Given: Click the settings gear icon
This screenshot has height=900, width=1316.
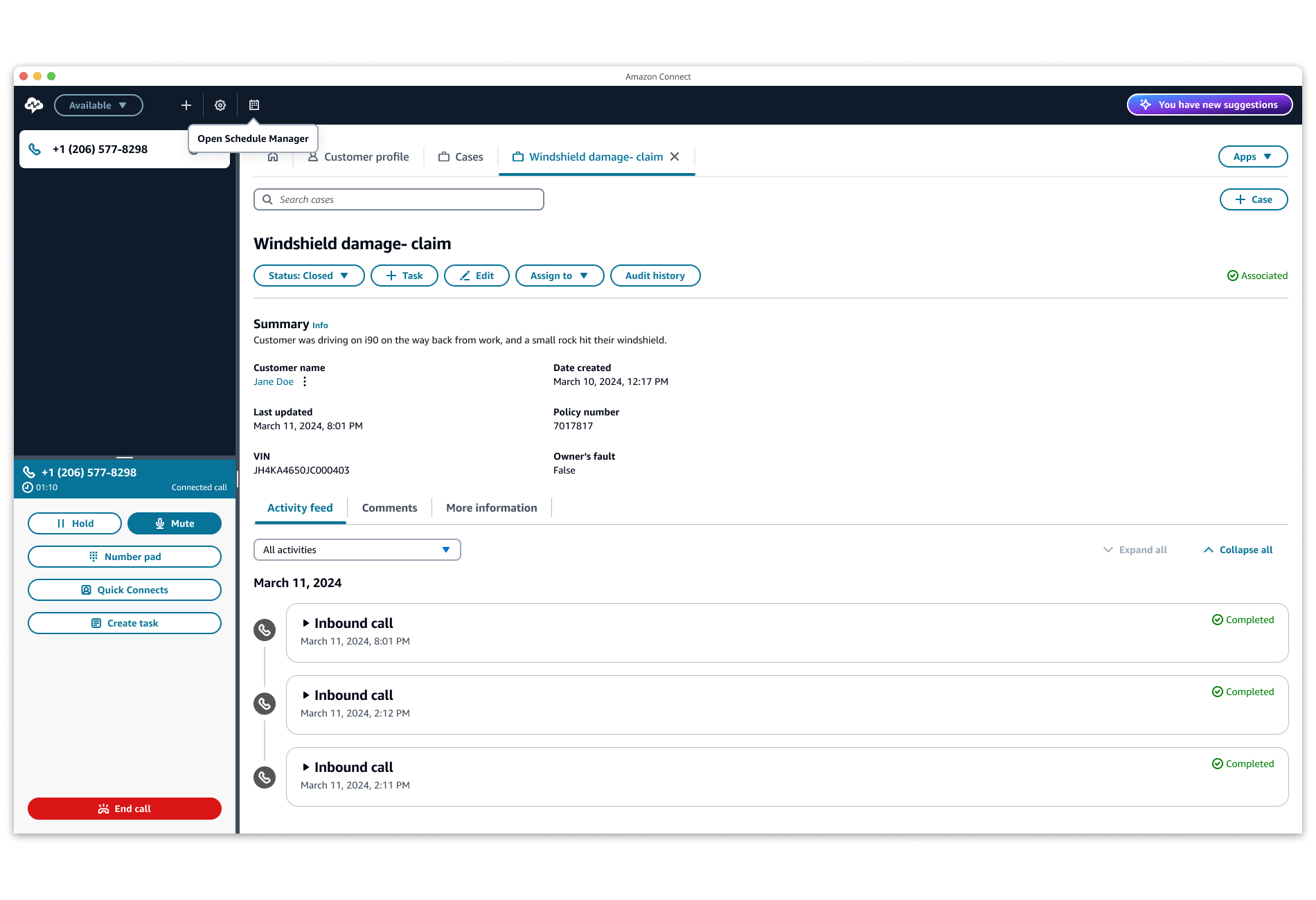Looking at the screenshot, I should point(220,105).
